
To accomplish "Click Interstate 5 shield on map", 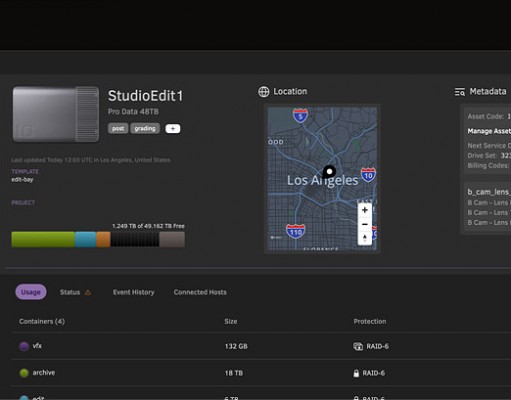I will pyautogui.click(x=300, y=115).
